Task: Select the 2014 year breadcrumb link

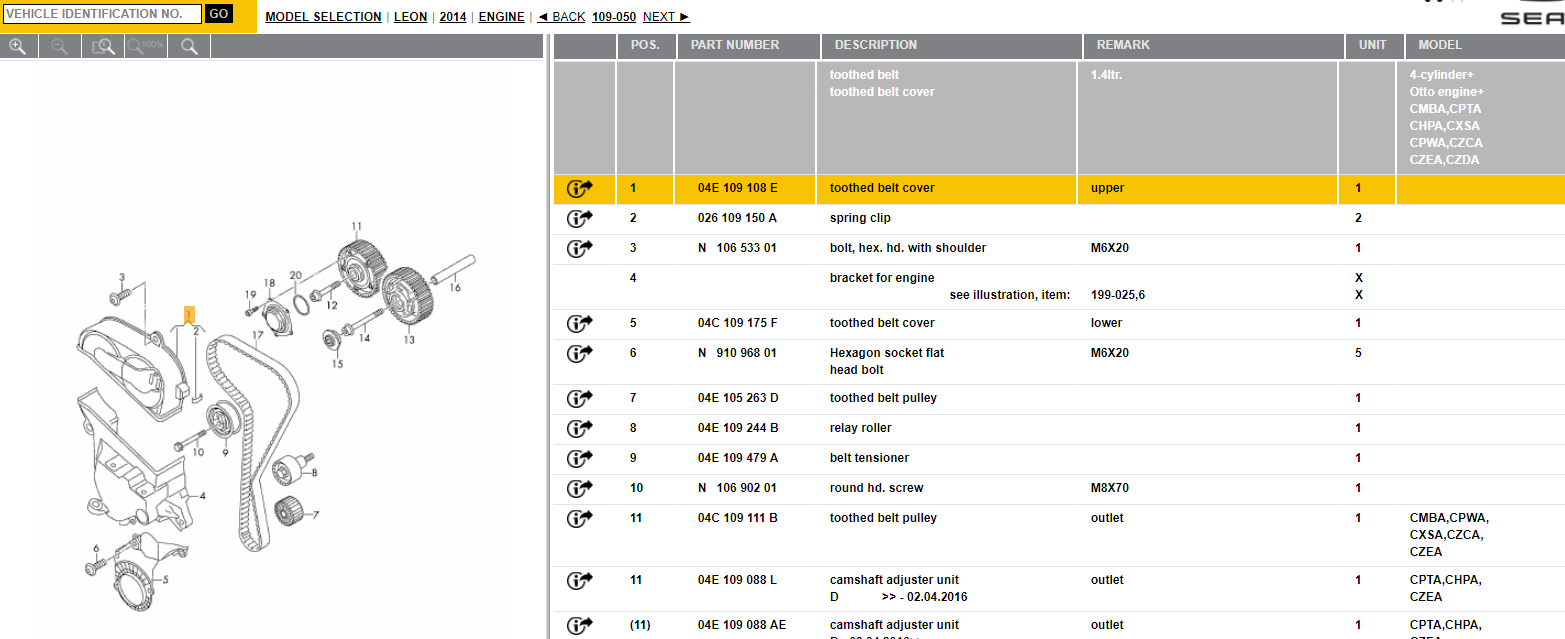Action: pos(453,17)
